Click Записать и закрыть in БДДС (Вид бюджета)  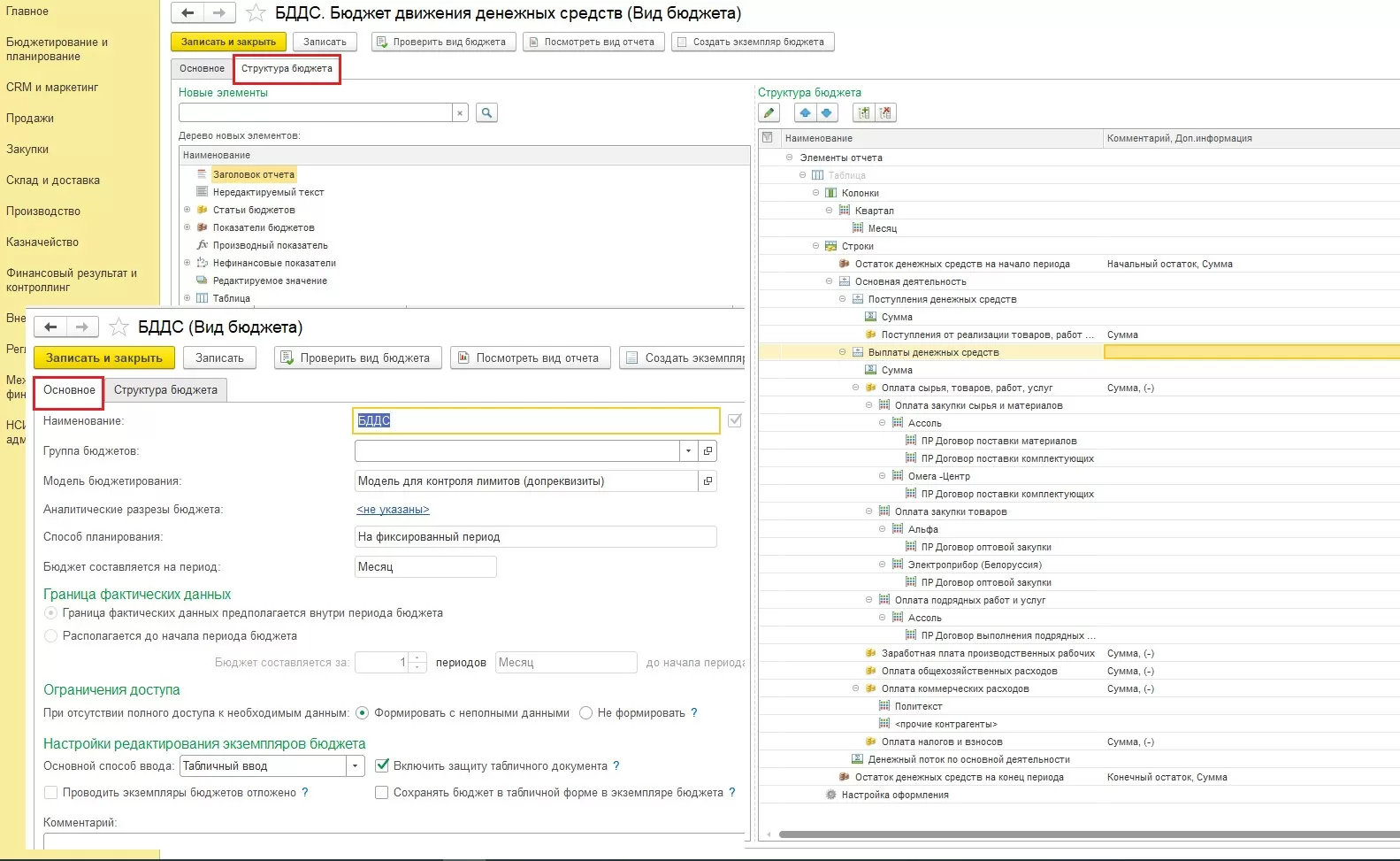(x=104, y=358)
